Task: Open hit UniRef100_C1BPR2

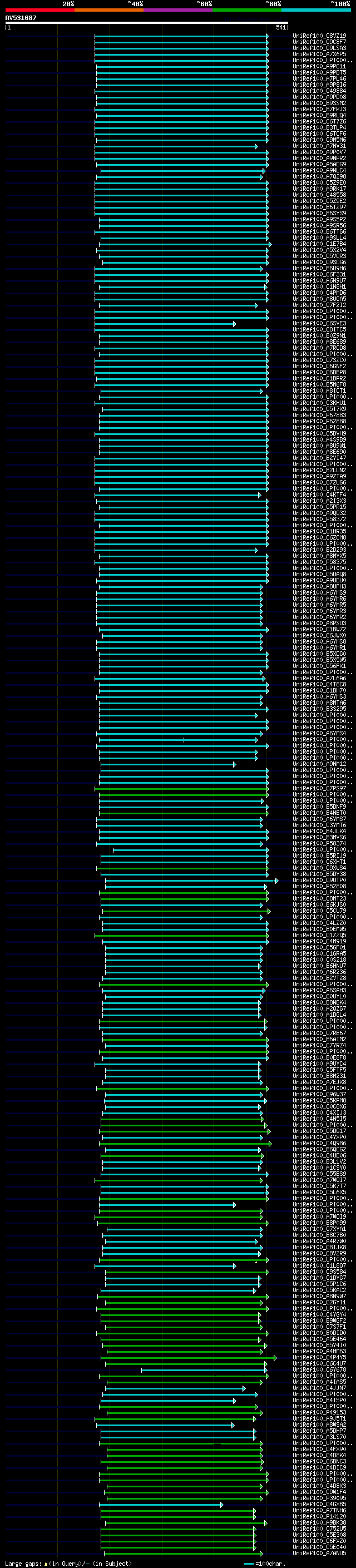Action: (x=319, y=379)
